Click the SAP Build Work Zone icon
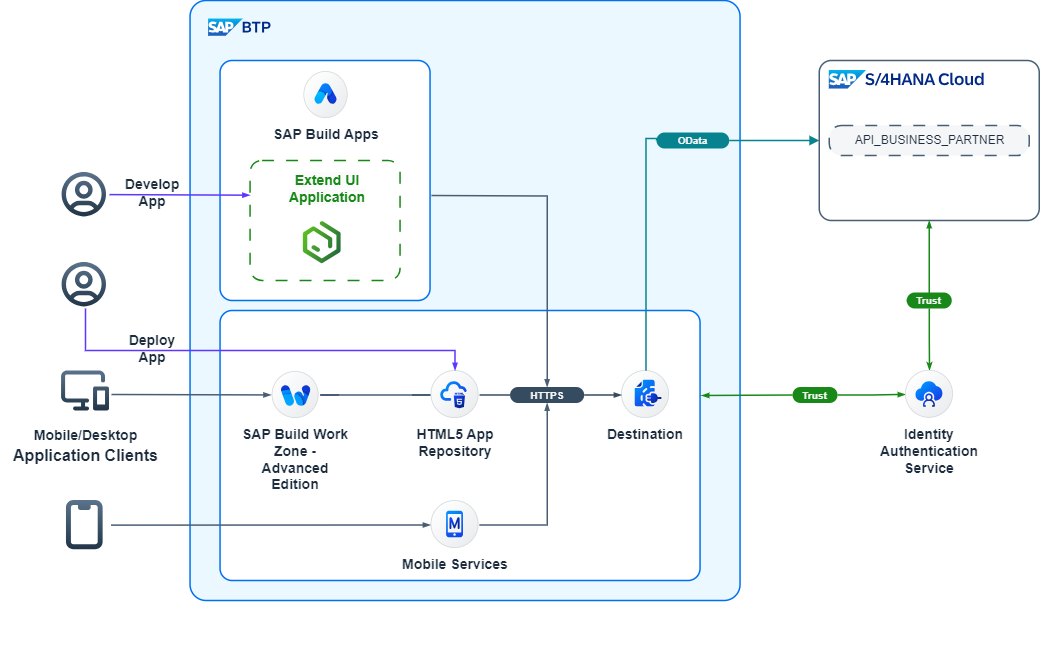 295,395
